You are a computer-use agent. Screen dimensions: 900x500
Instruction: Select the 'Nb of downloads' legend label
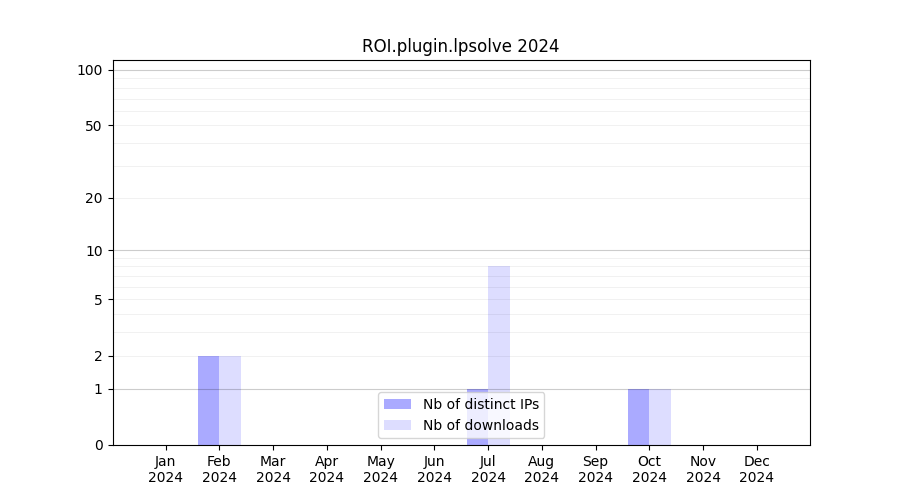click(481, 425)
